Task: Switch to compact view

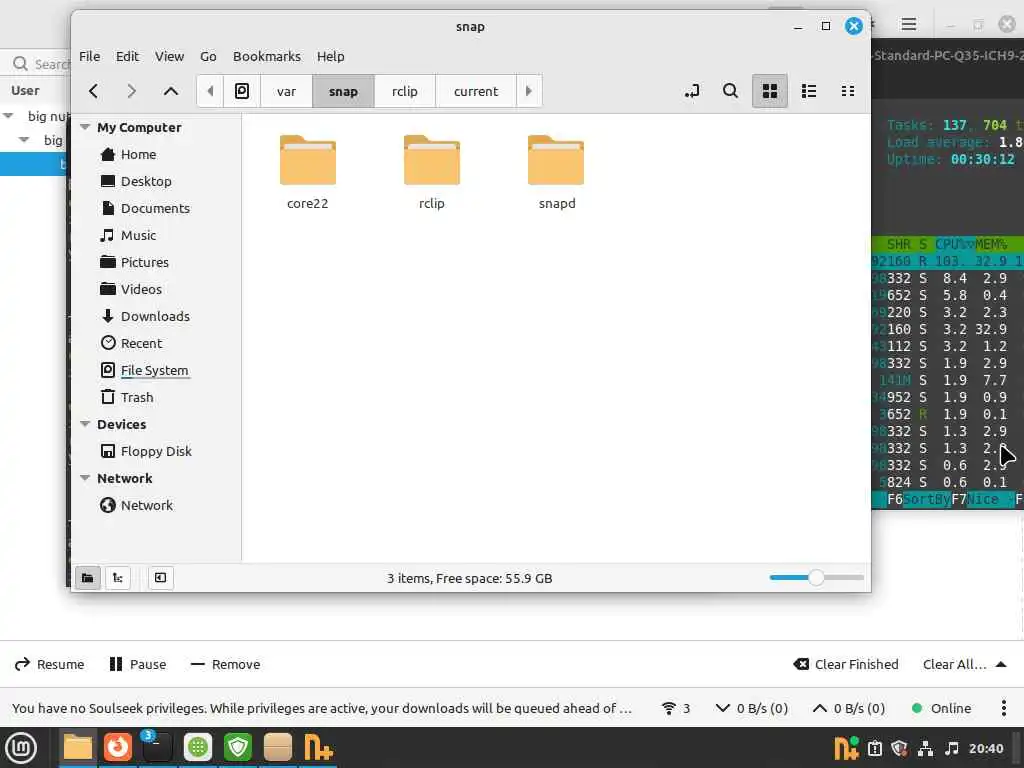Action: [848, 91]
